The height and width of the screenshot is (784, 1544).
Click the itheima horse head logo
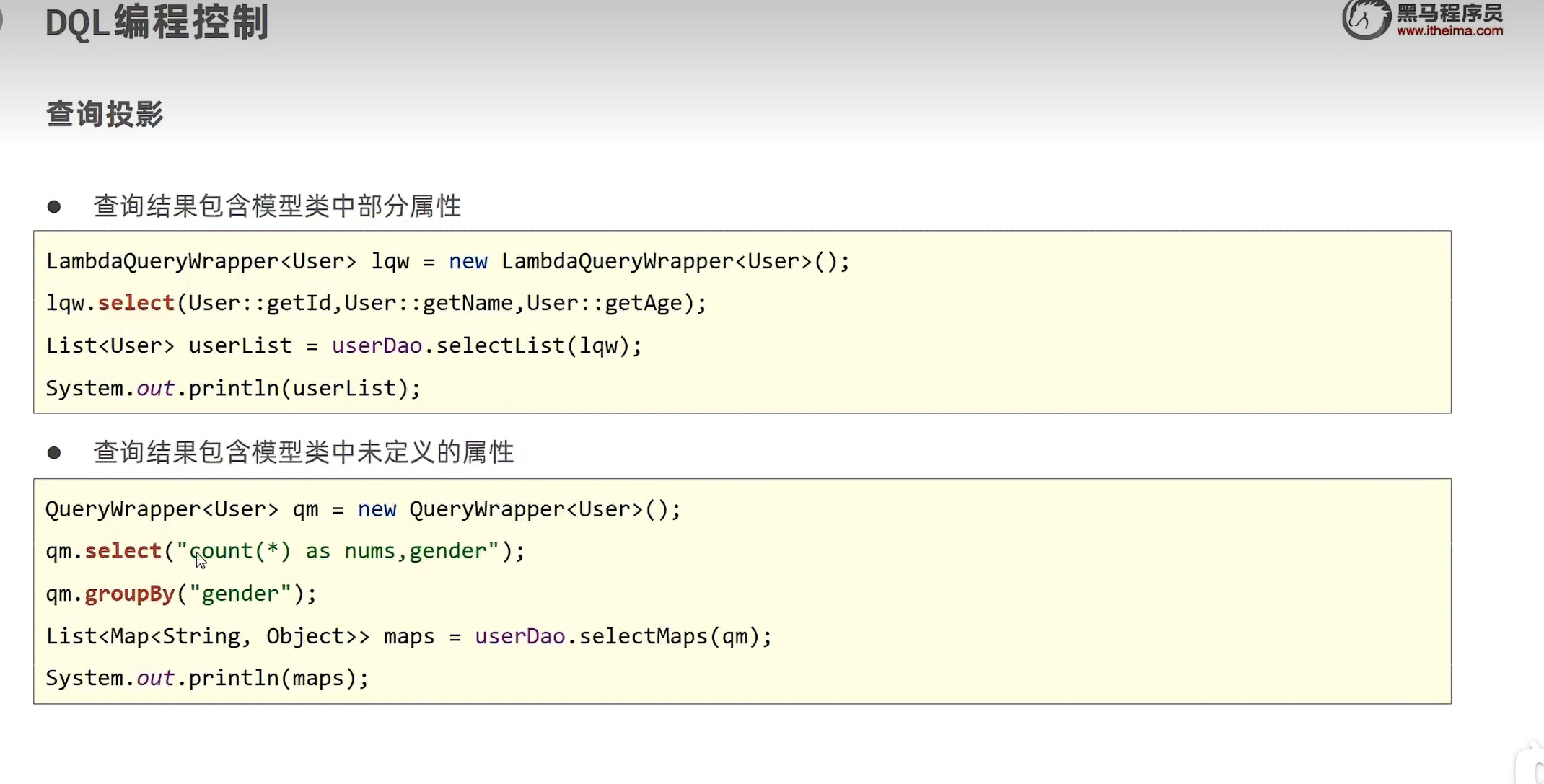(1366, 19)
